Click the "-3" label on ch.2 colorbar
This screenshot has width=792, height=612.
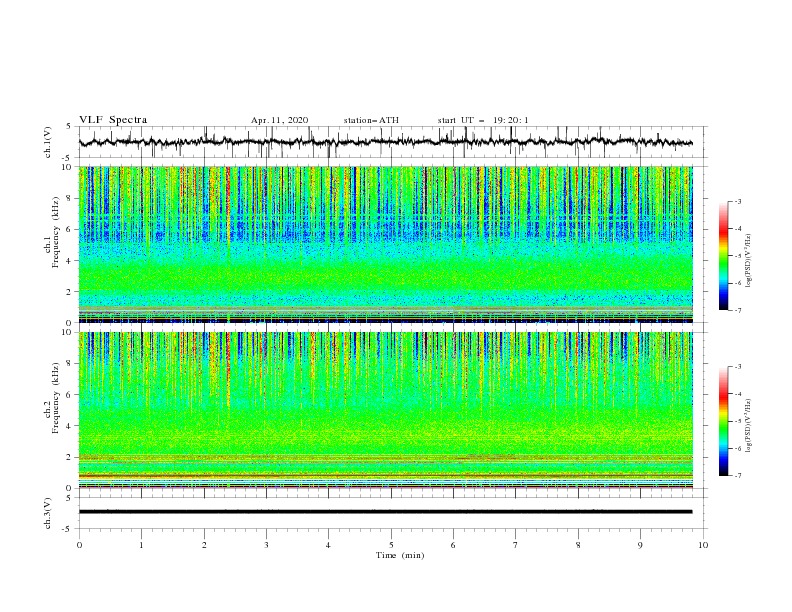tap(738, 367)
